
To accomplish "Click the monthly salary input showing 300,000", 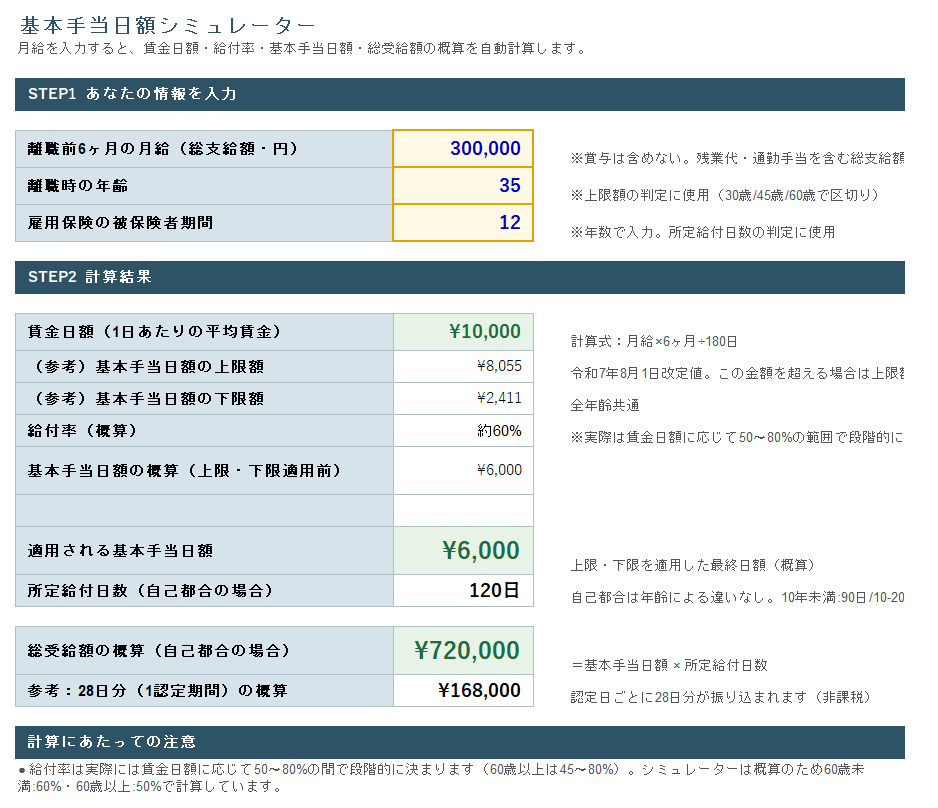I will pyautogui.click(x=463, y=149).
